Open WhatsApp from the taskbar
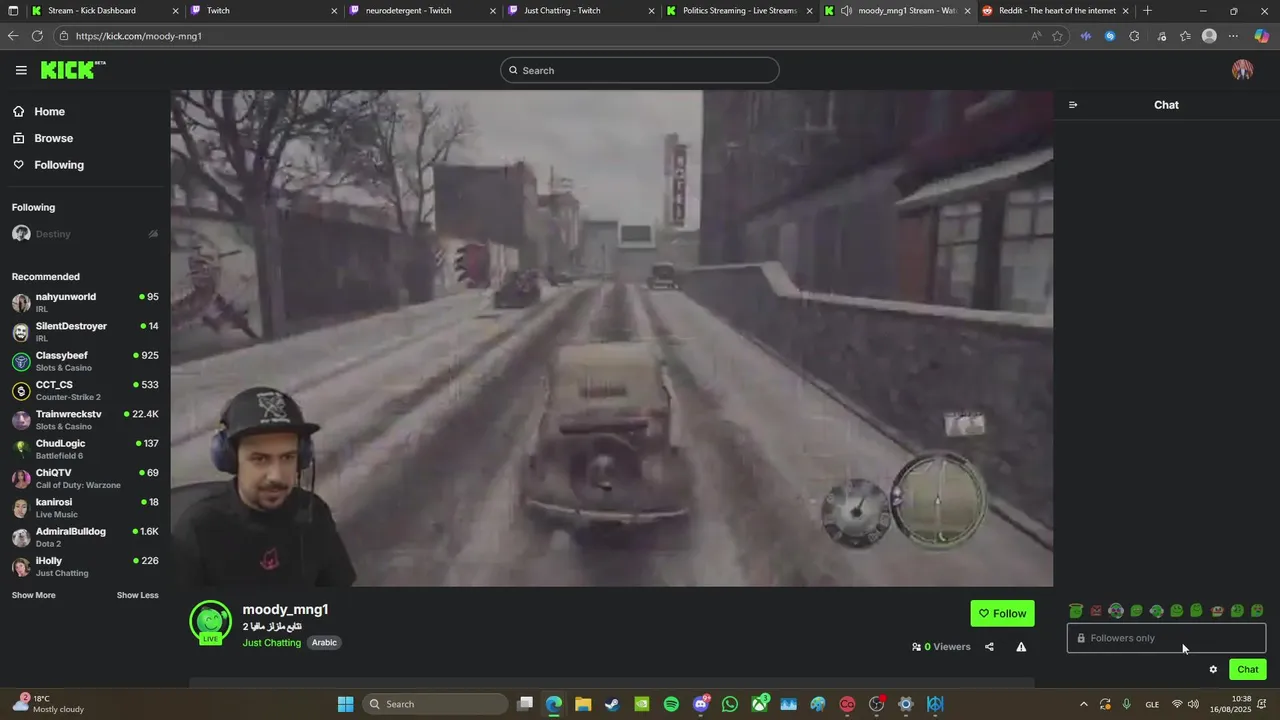The width and height of the screenshot is (1280, 720). [x=730, y=704]
